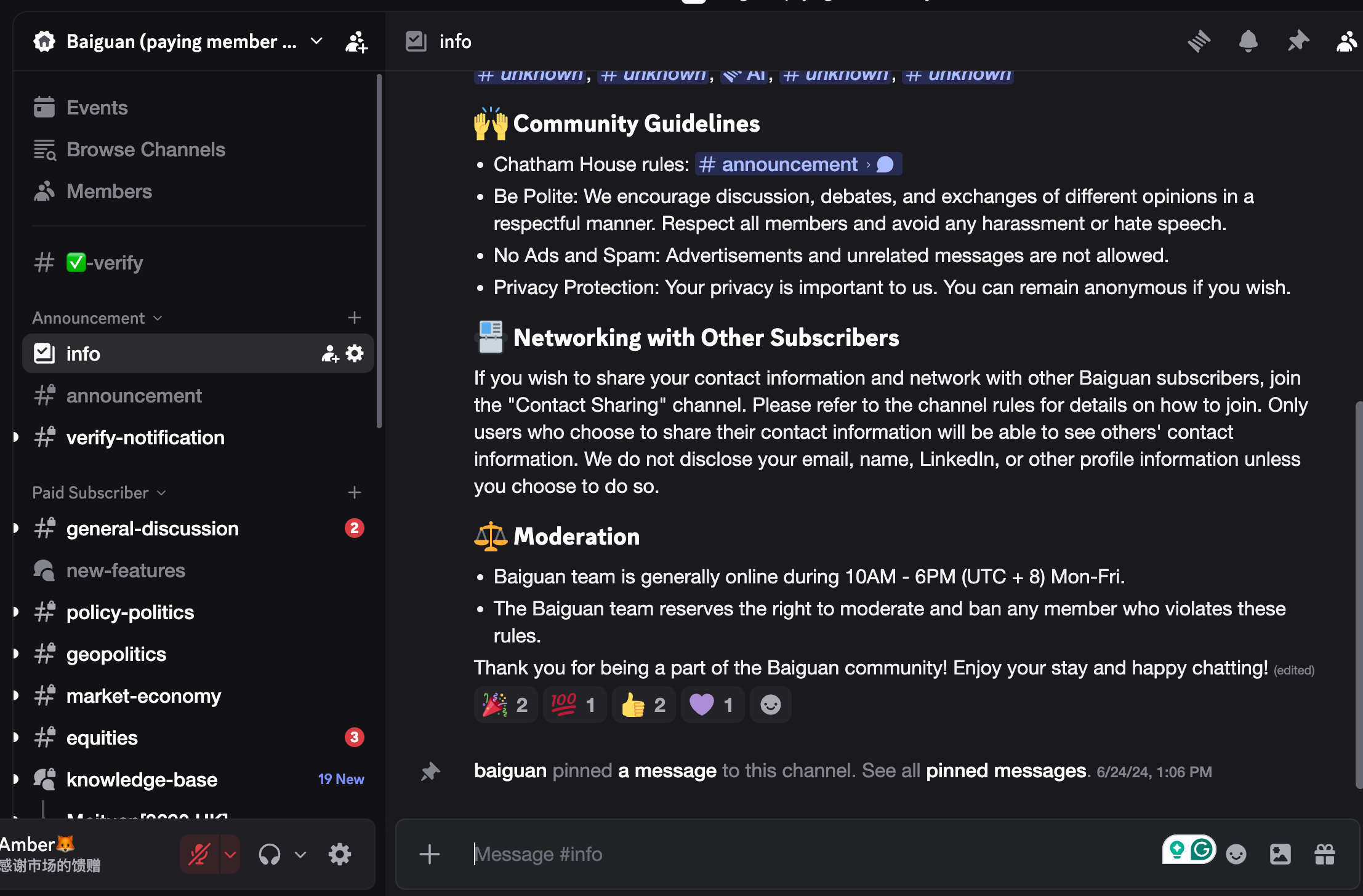Image resolution: width=1363 pixels, height=896 pixels.
Task: Open the general-discussion channel
Action: coord(152,529)
